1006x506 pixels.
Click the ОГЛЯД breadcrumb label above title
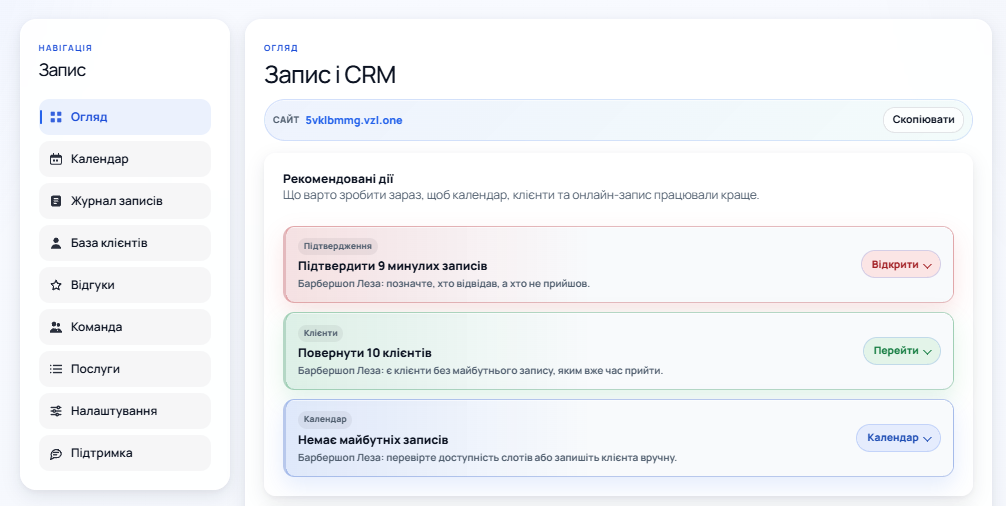(281, 48)
